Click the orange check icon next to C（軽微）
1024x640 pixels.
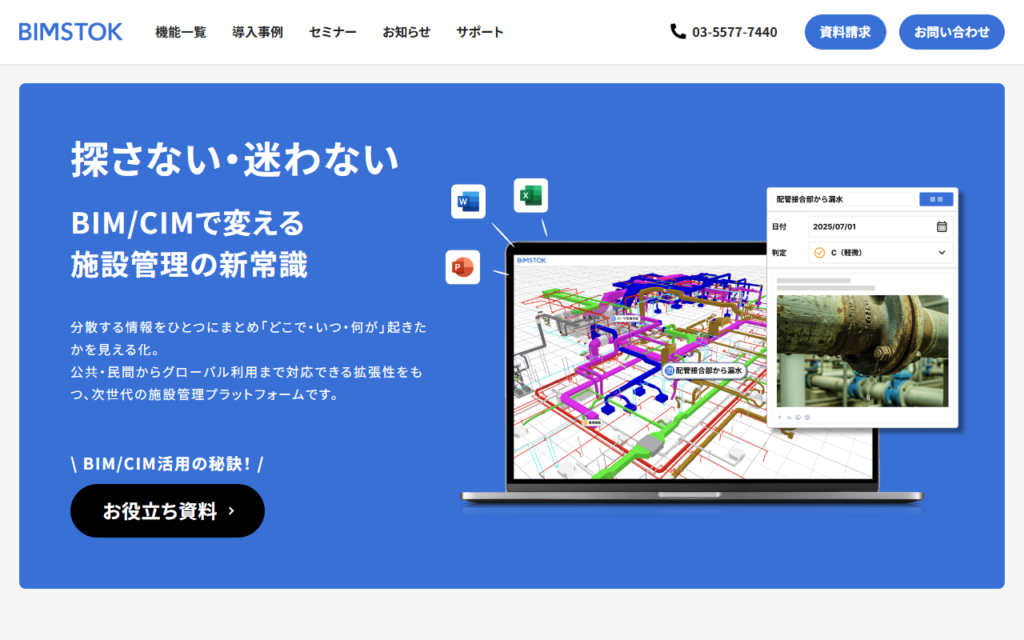tap(819, 253)
